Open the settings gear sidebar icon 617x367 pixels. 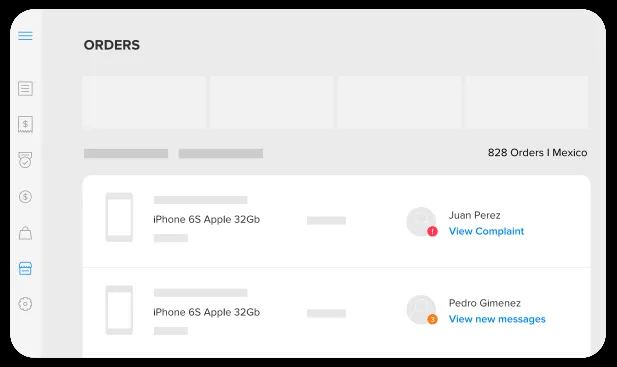(x=25, y=304)
